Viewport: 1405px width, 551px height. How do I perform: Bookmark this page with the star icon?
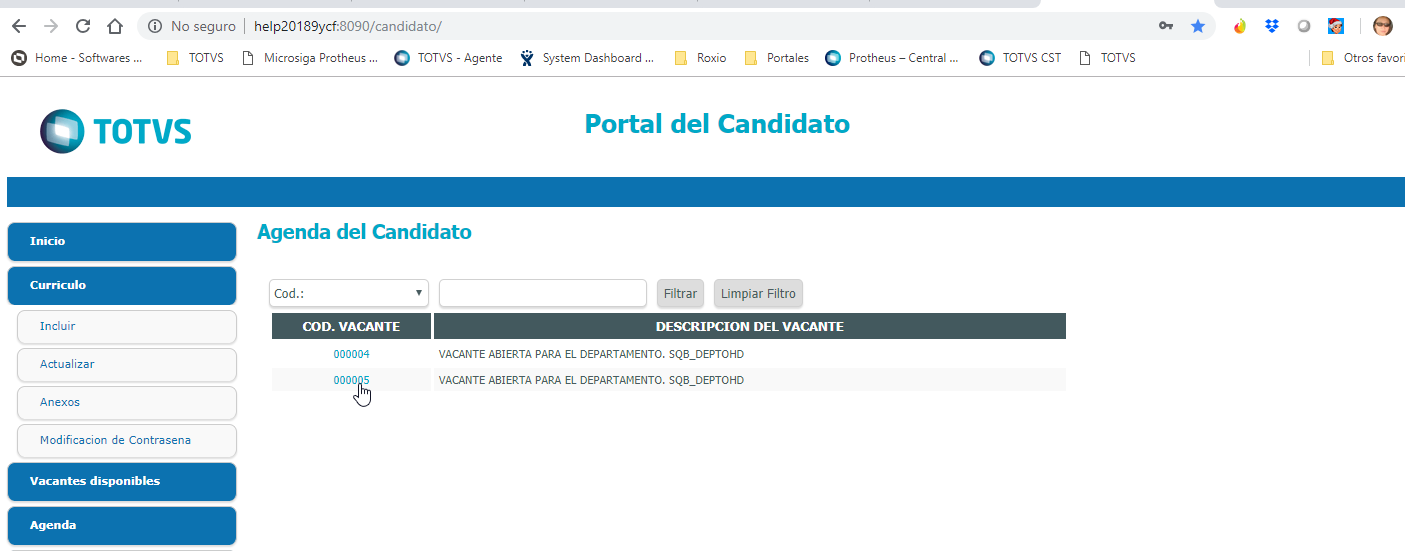click(1198, 26)
